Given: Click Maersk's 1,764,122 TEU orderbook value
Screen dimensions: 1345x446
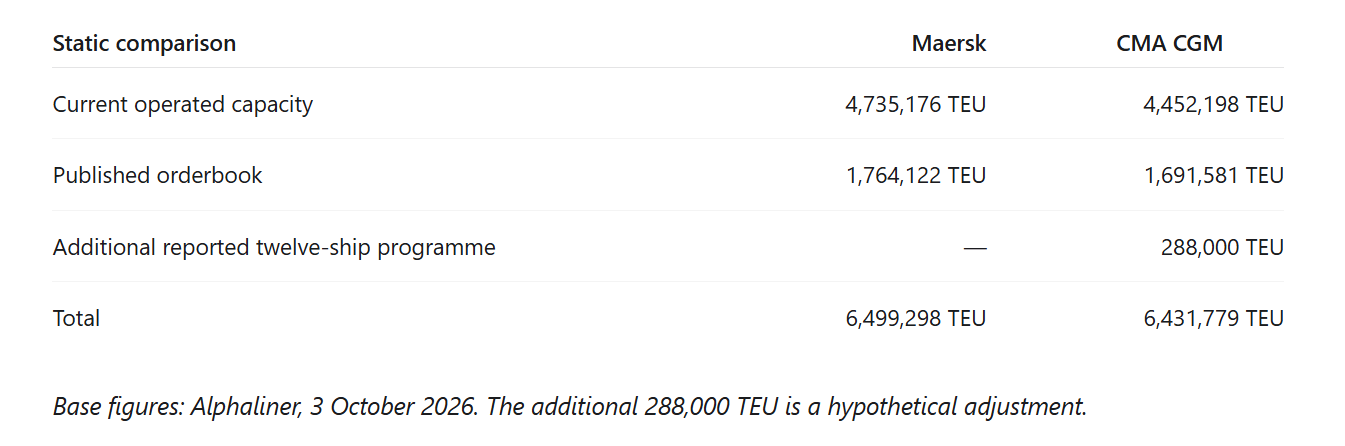Looking at the screenshot, I should click(915, 175).
